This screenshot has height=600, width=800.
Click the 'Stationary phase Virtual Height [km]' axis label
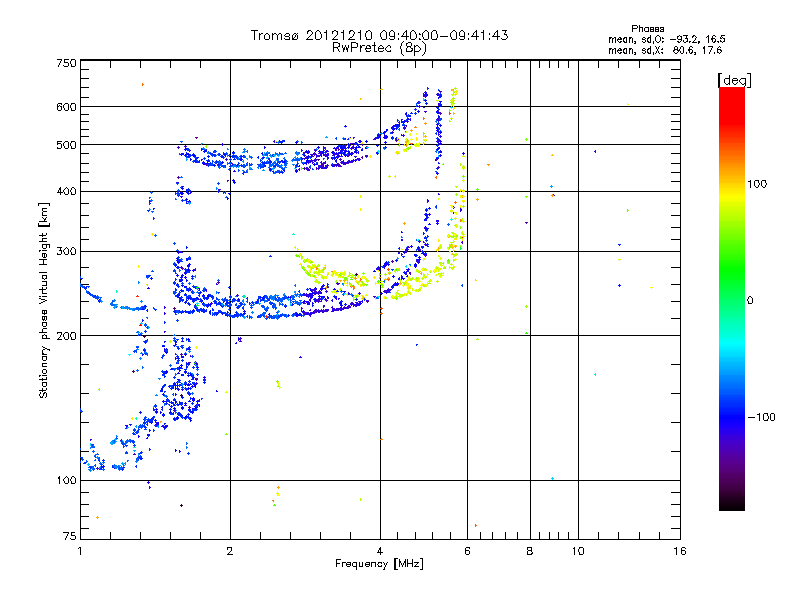pos(44,301)
